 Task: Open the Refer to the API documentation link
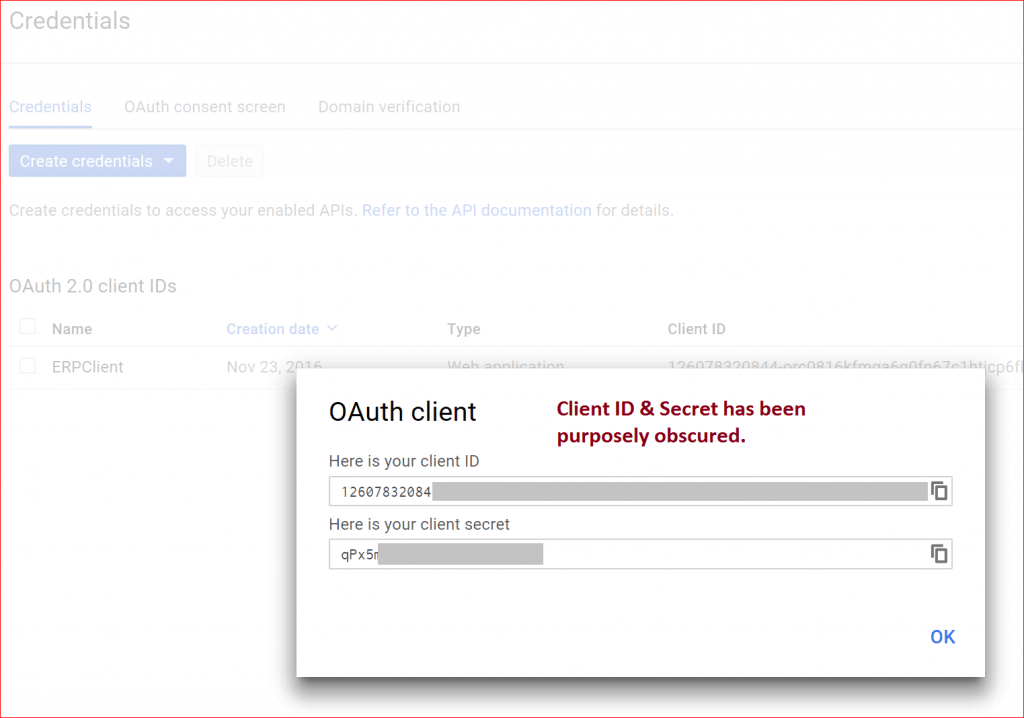pos(476,210)
